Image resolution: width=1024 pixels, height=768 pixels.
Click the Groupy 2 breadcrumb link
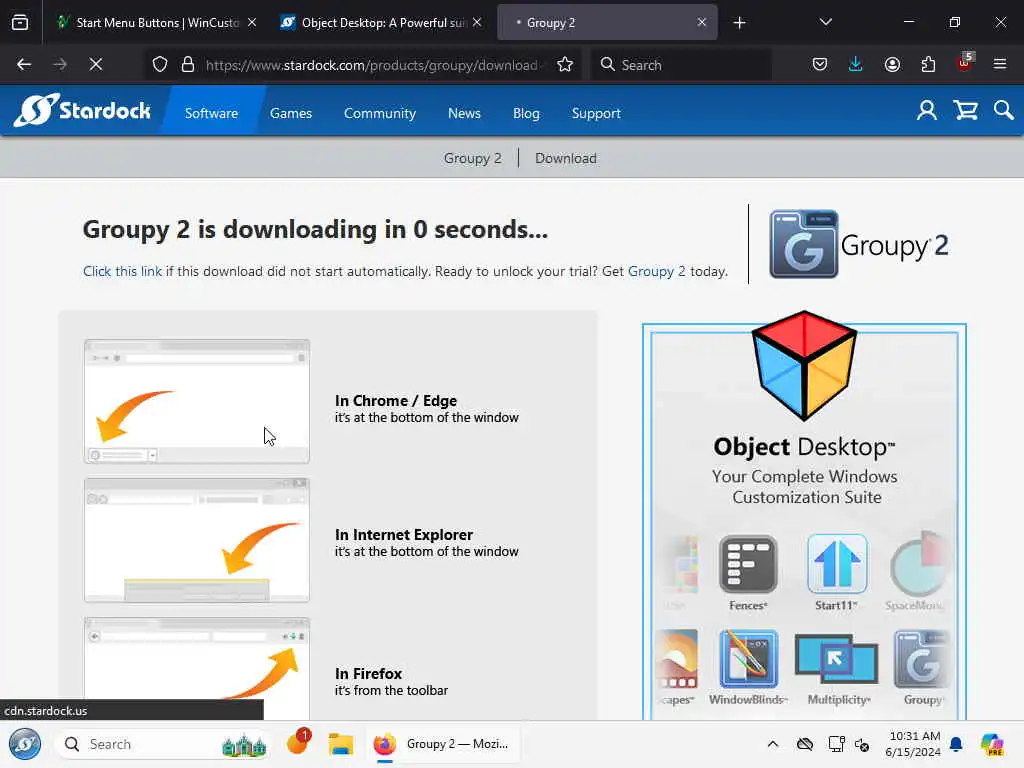(x=473, y=158)
